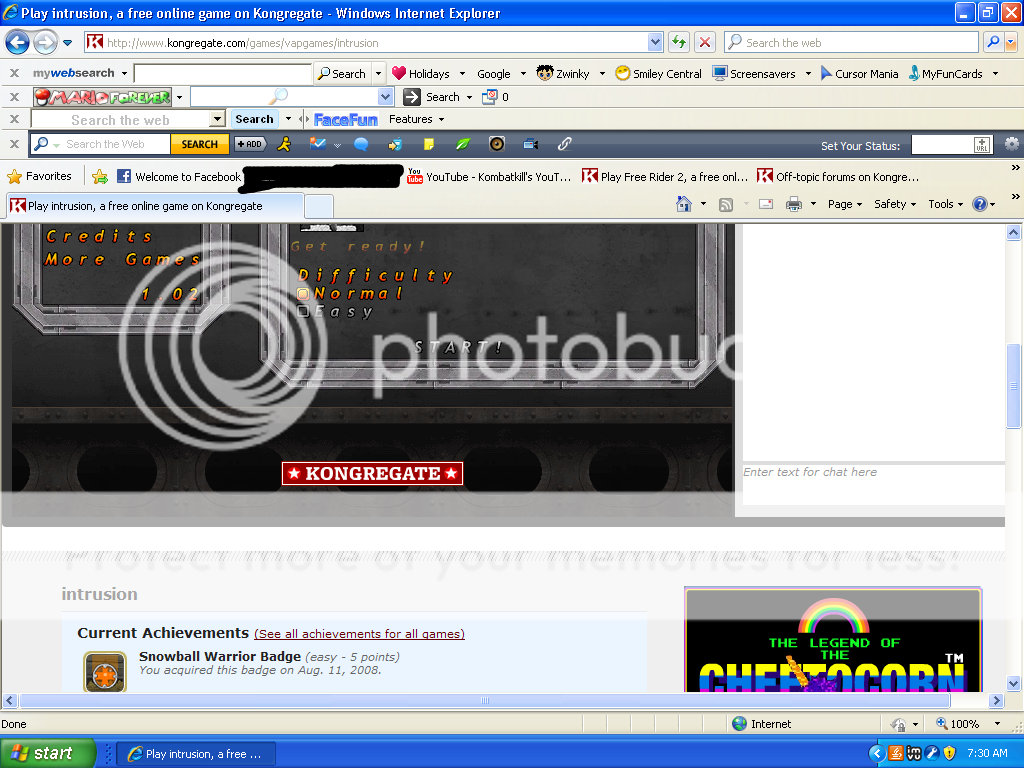Click the browser Forward arrow

click(x=45, y=43)
